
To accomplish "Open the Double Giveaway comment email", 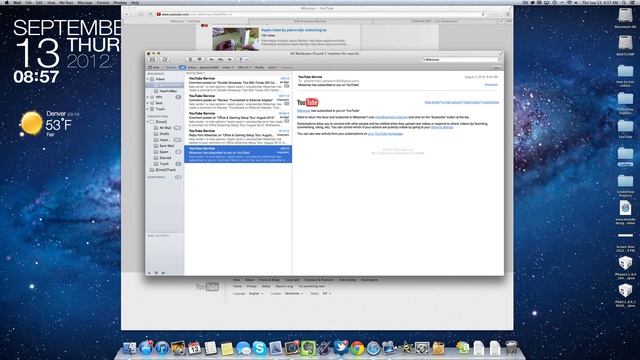I will point(238,83).
